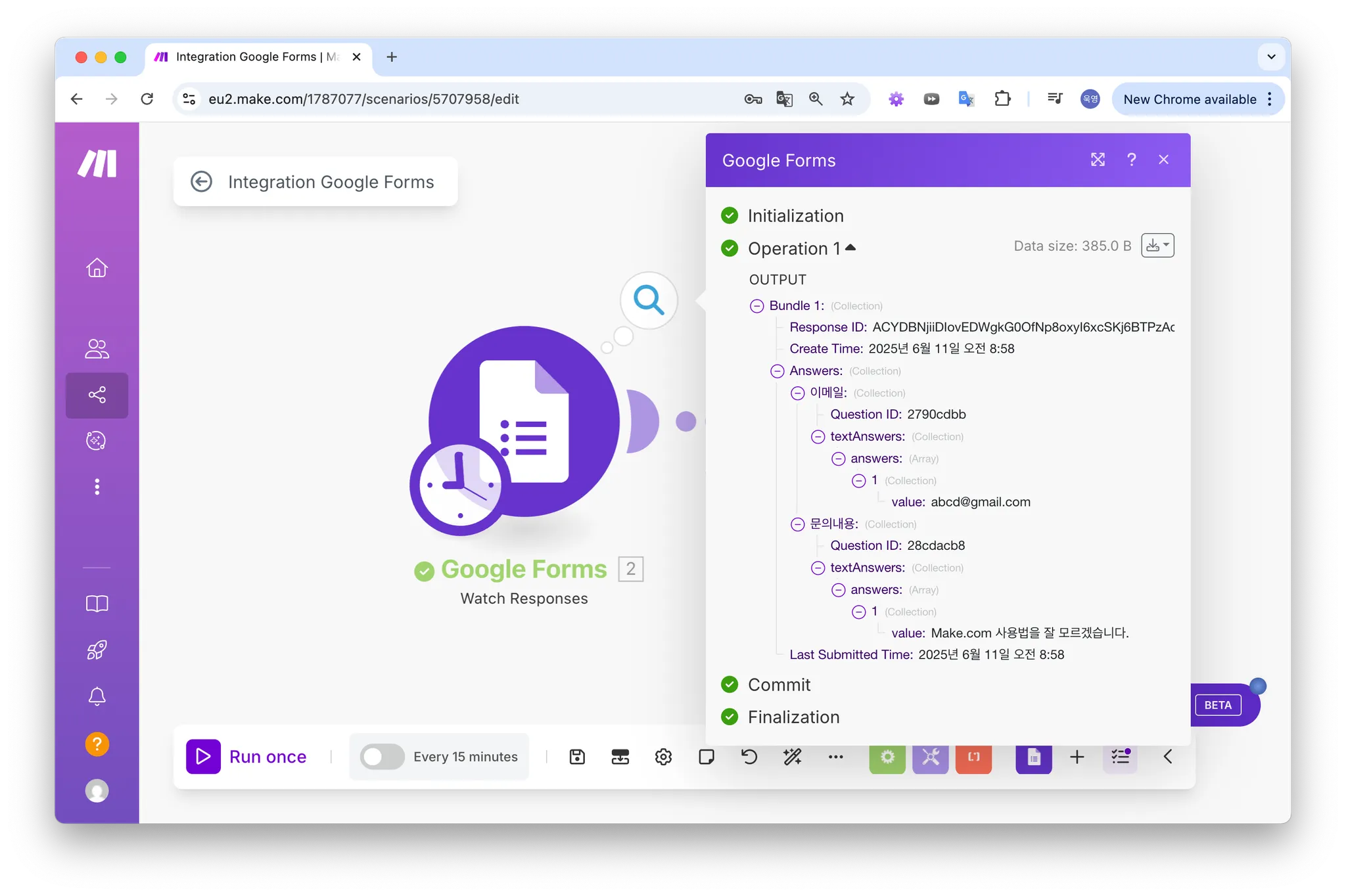Toggle the Every 15 minutes scheduling switch
Image resolution: width=1346 pixels, height=896 pixels.
click(x=382, y=757)
